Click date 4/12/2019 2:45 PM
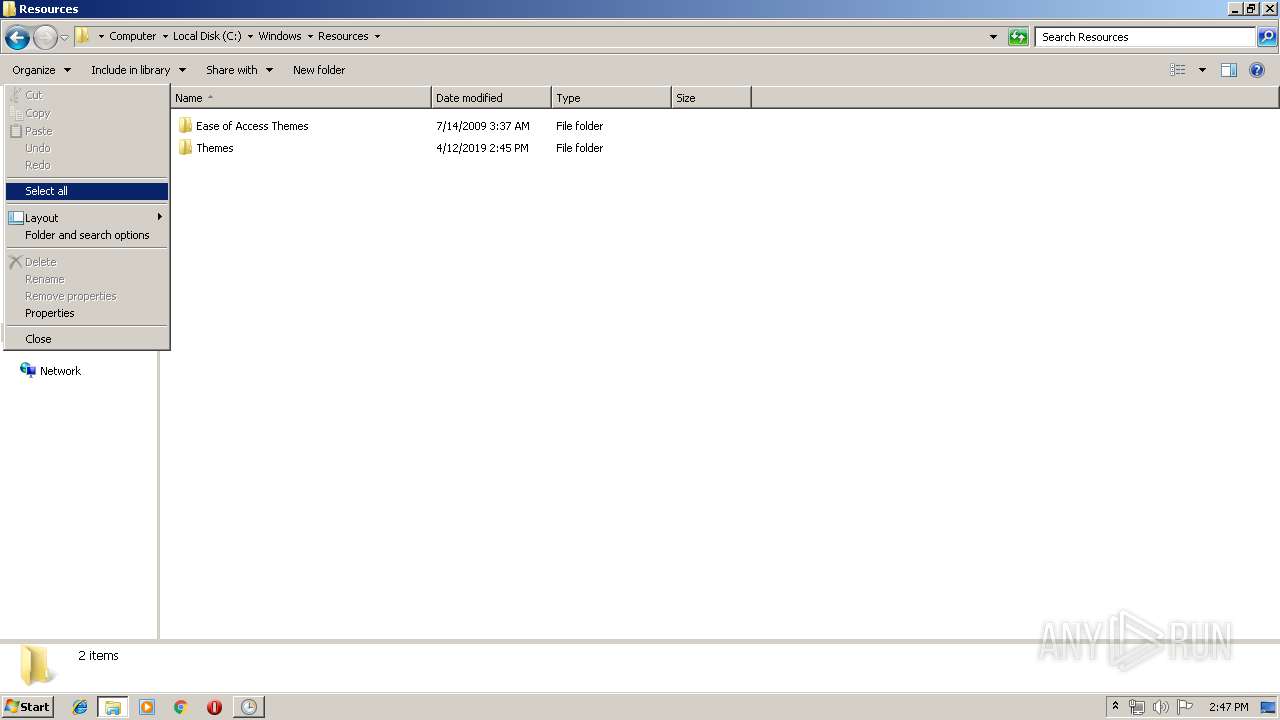 [x=482, y=148]
